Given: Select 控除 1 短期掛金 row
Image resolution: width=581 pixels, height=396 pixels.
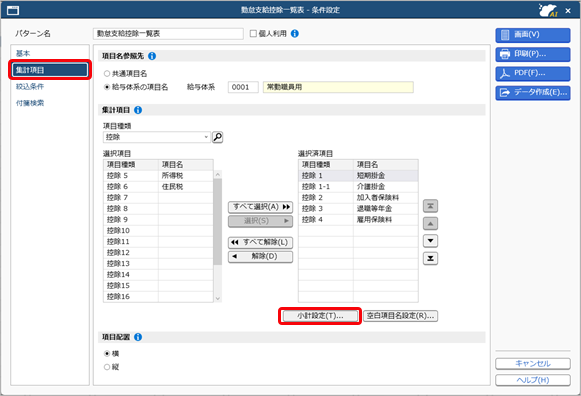Looking at the screenshot, I should pos(358,176).
